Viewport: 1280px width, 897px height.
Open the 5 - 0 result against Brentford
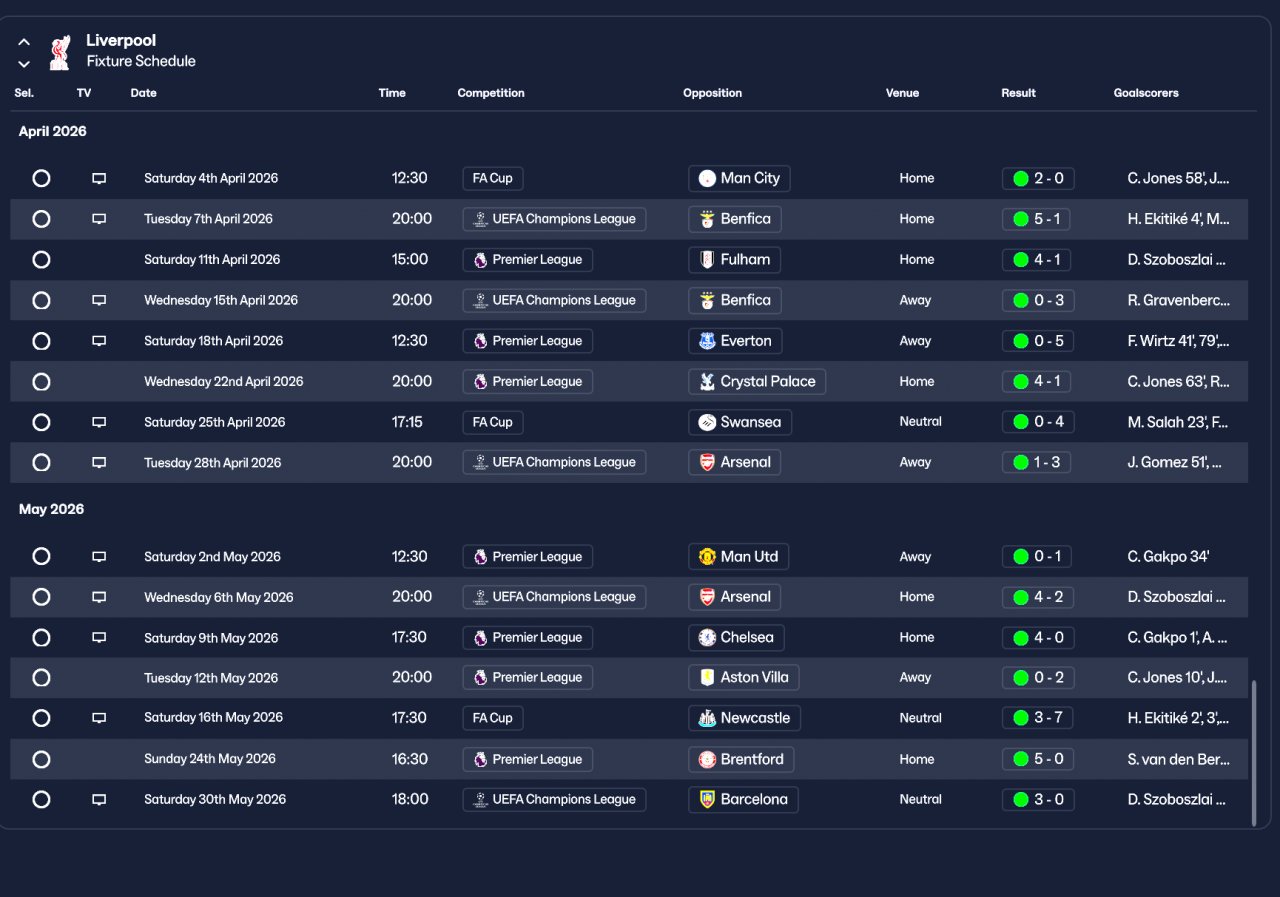(x=1038, y=759)
